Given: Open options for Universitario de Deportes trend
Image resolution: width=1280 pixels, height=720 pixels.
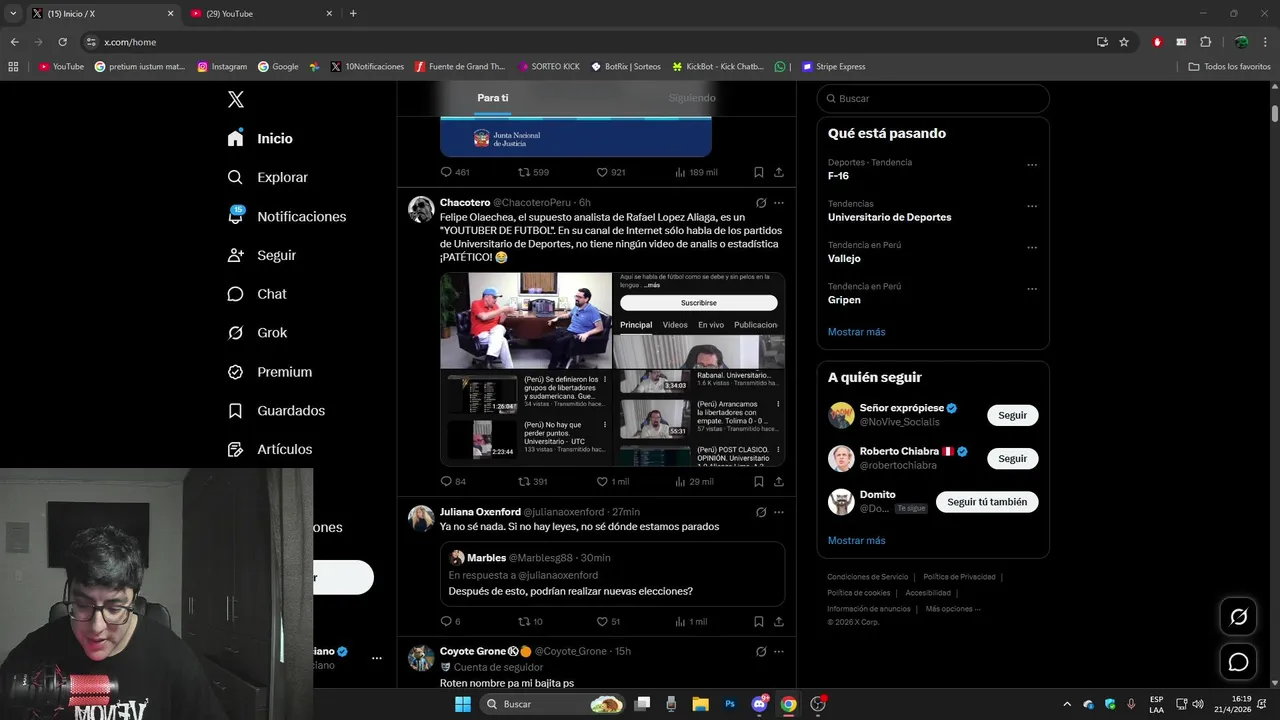Looking at the screenshot, I should pos(1032,206).
